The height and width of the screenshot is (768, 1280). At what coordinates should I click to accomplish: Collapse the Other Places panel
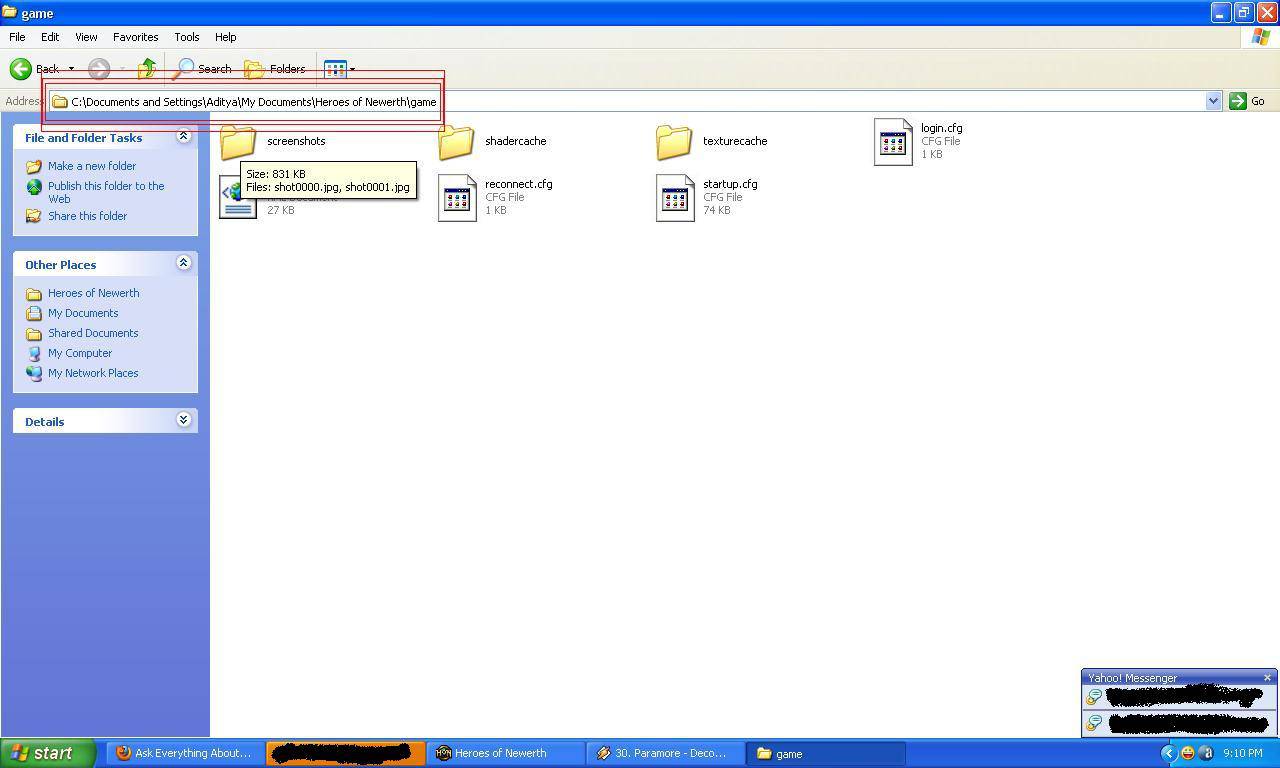coord(183,263)
